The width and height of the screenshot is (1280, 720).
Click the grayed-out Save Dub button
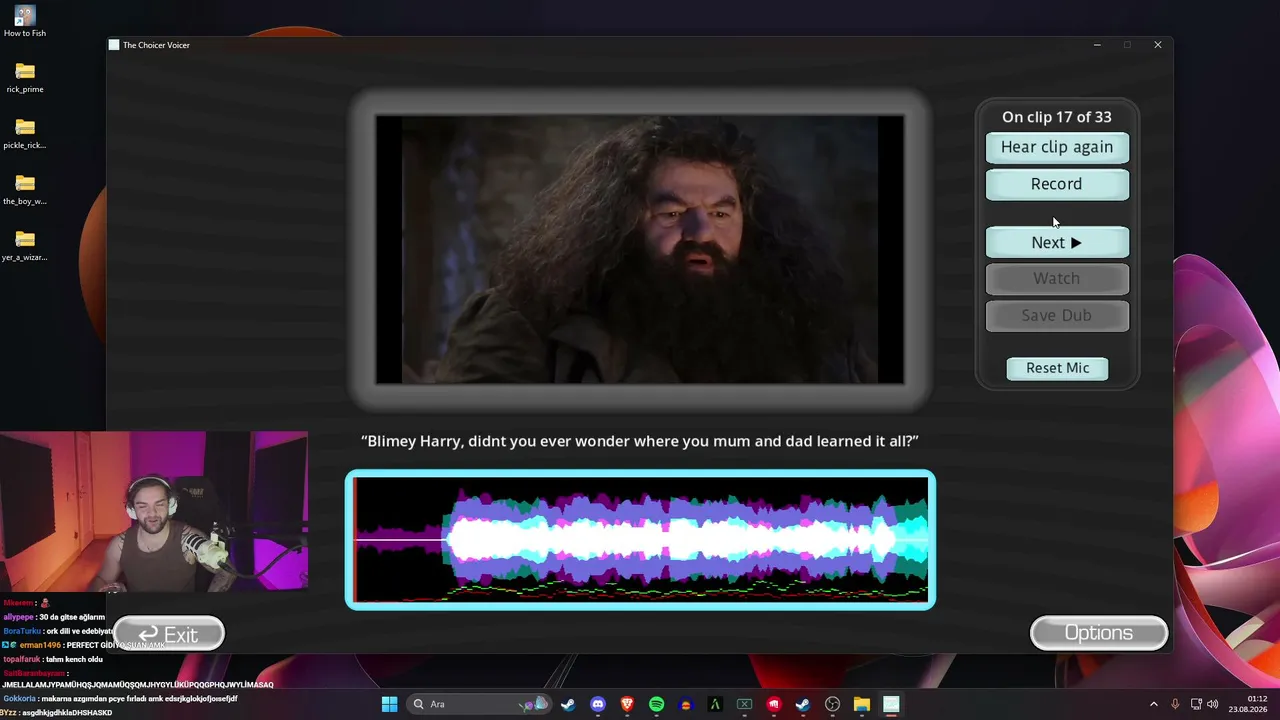[1057, 315]
